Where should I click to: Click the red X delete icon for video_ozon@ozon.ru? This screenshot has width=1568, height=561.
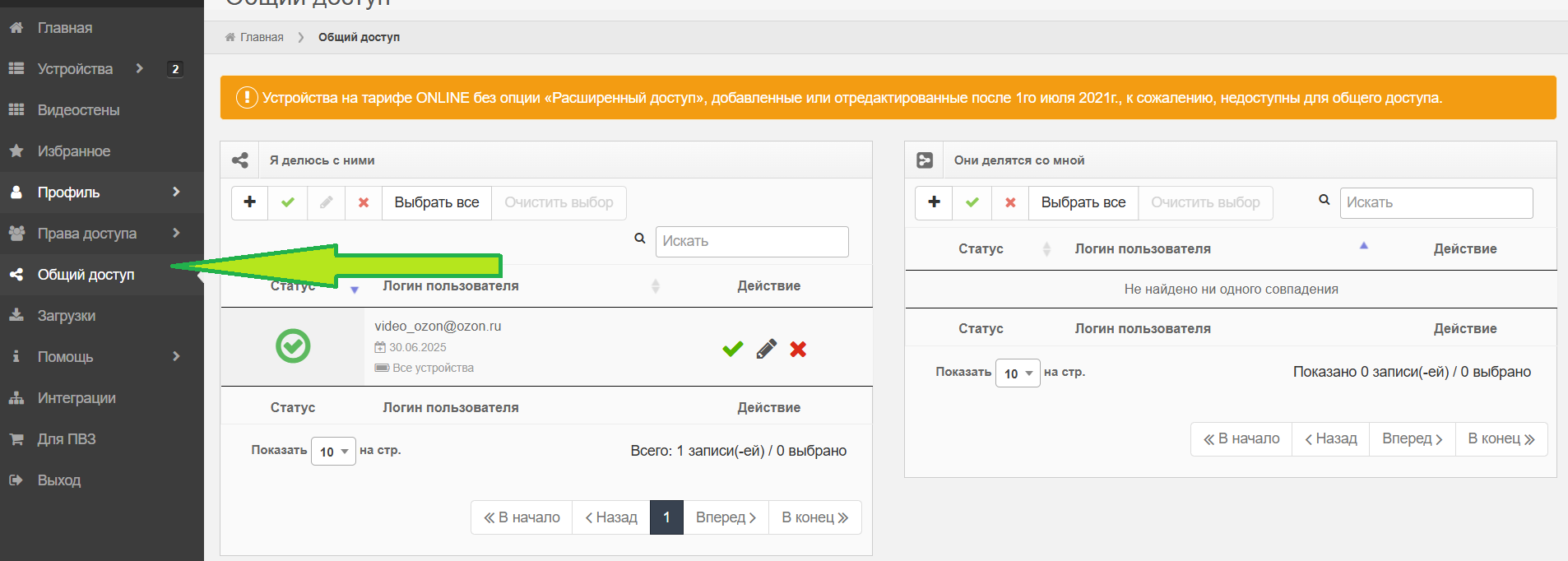797,350
